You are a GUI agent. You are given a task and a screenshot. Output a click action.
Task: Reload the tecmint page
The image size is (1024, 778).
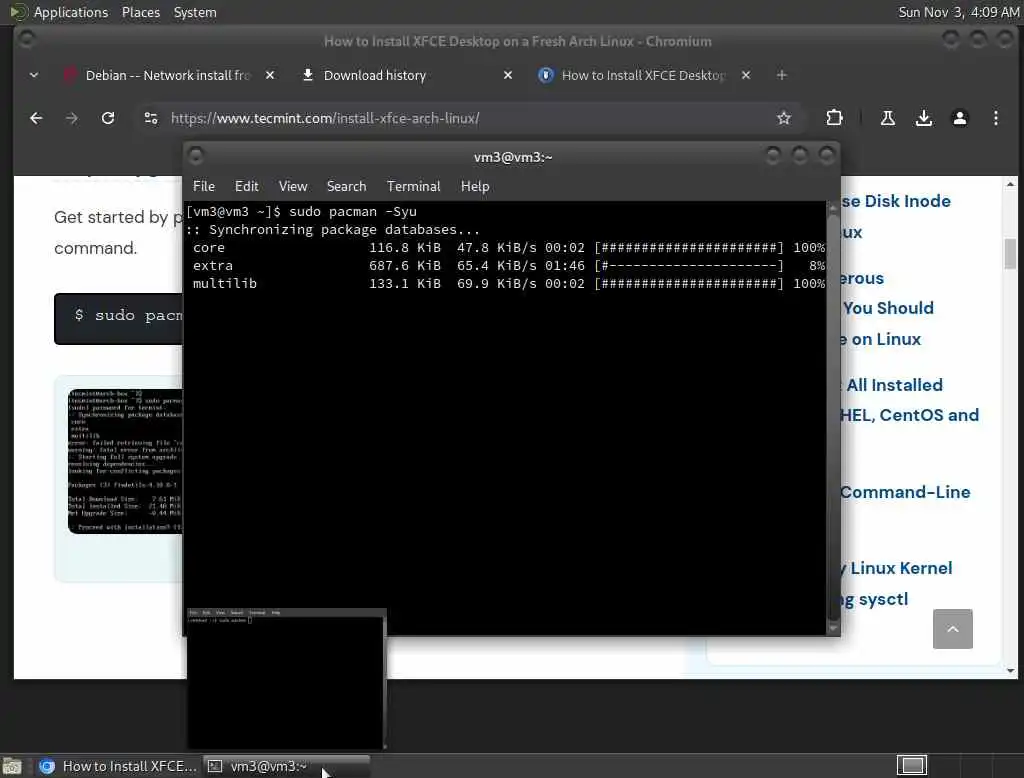click(x=108, y=118)
